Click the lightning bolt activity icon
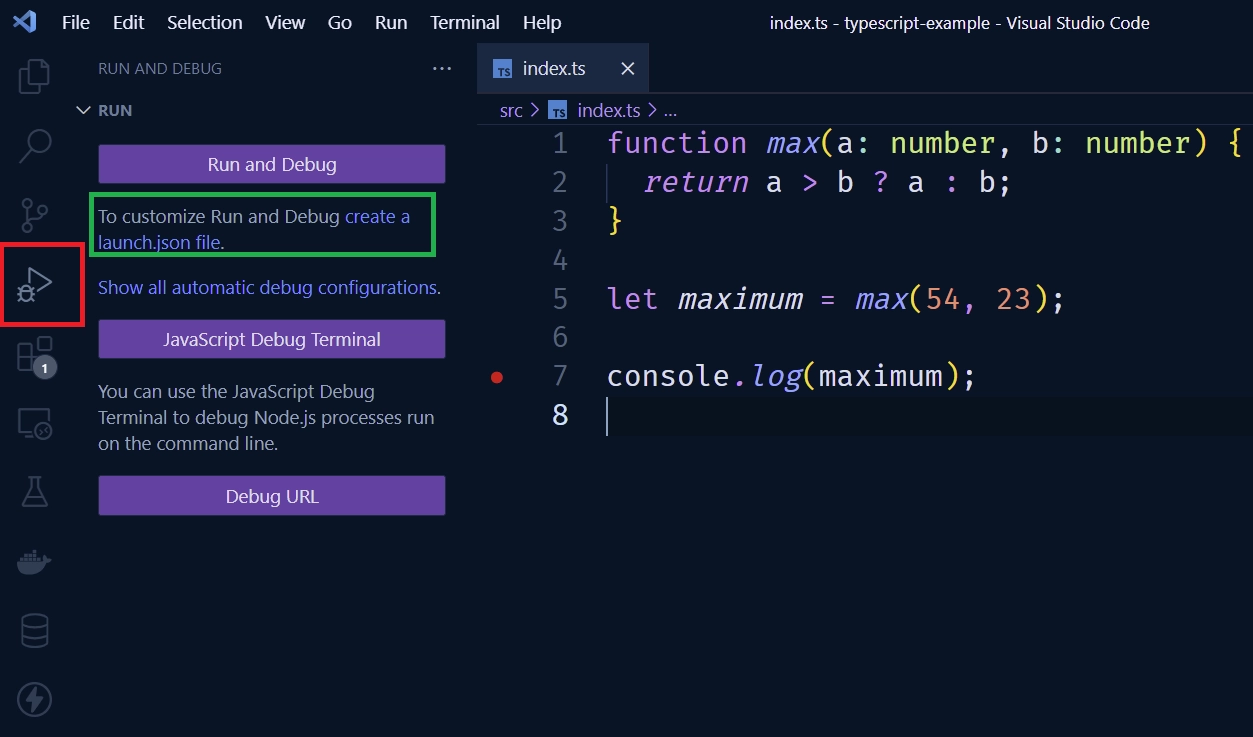Image resolution: width=1253 pixels, height=737 pixels. [35, 700]
